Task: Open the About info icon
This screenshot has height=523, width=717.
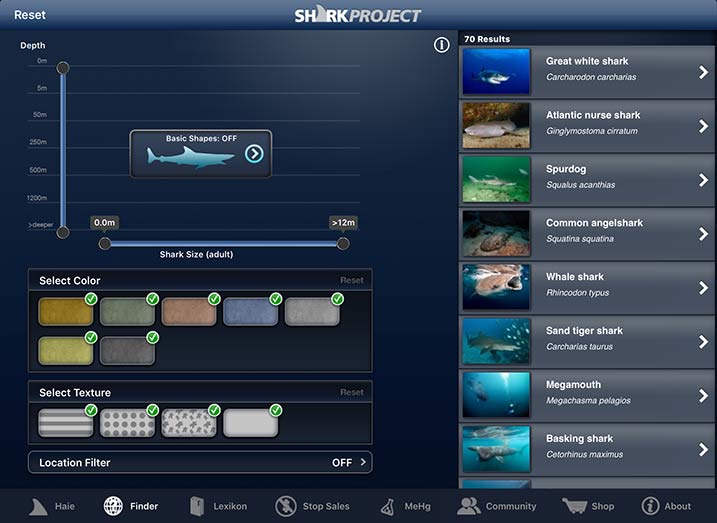Action: coord(651,506)
